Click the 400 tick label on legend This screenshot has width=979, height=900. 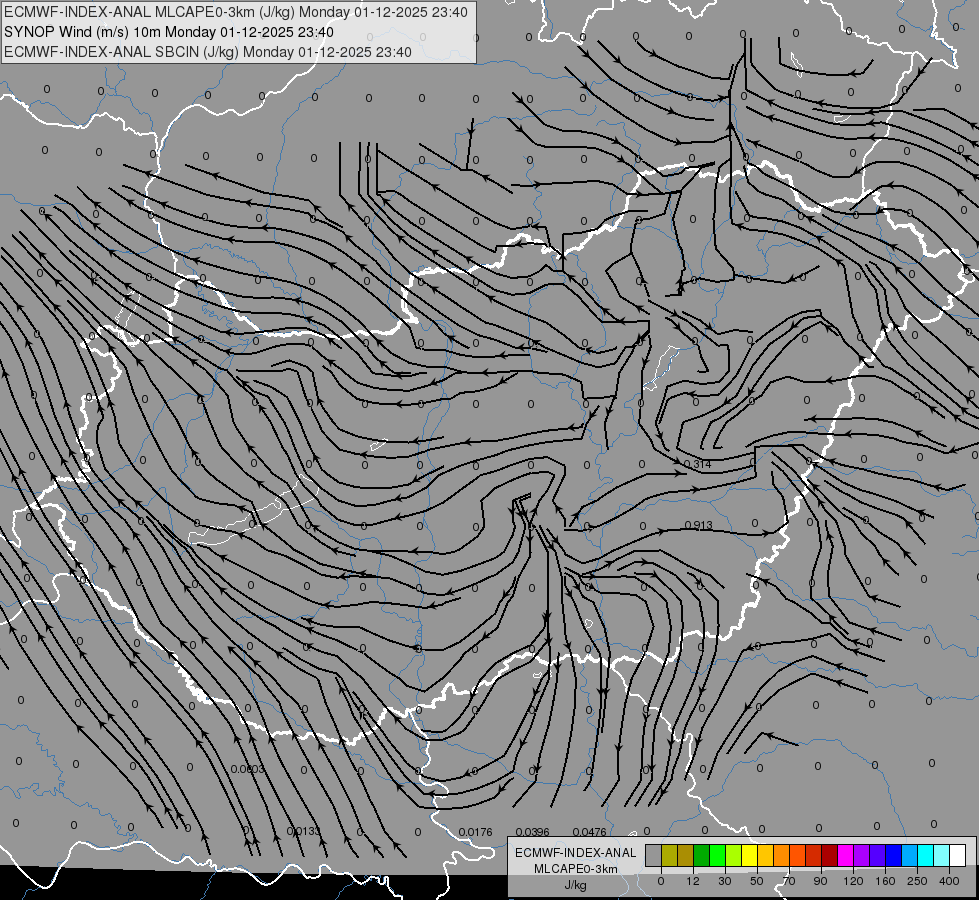click(x=949, y=881)
